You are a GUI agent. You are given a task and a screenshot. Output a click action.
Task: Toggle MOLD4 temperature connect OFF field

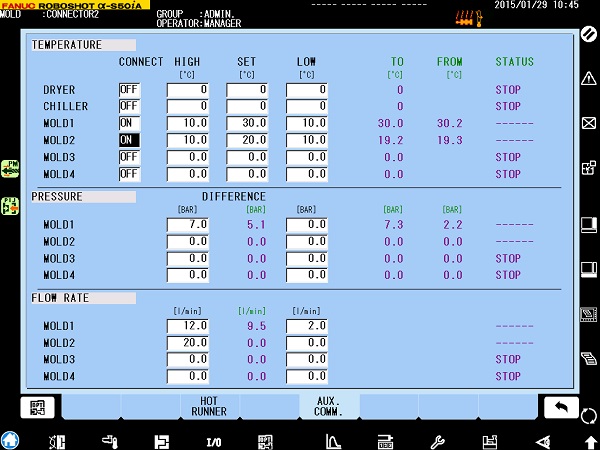click(129, 174)
